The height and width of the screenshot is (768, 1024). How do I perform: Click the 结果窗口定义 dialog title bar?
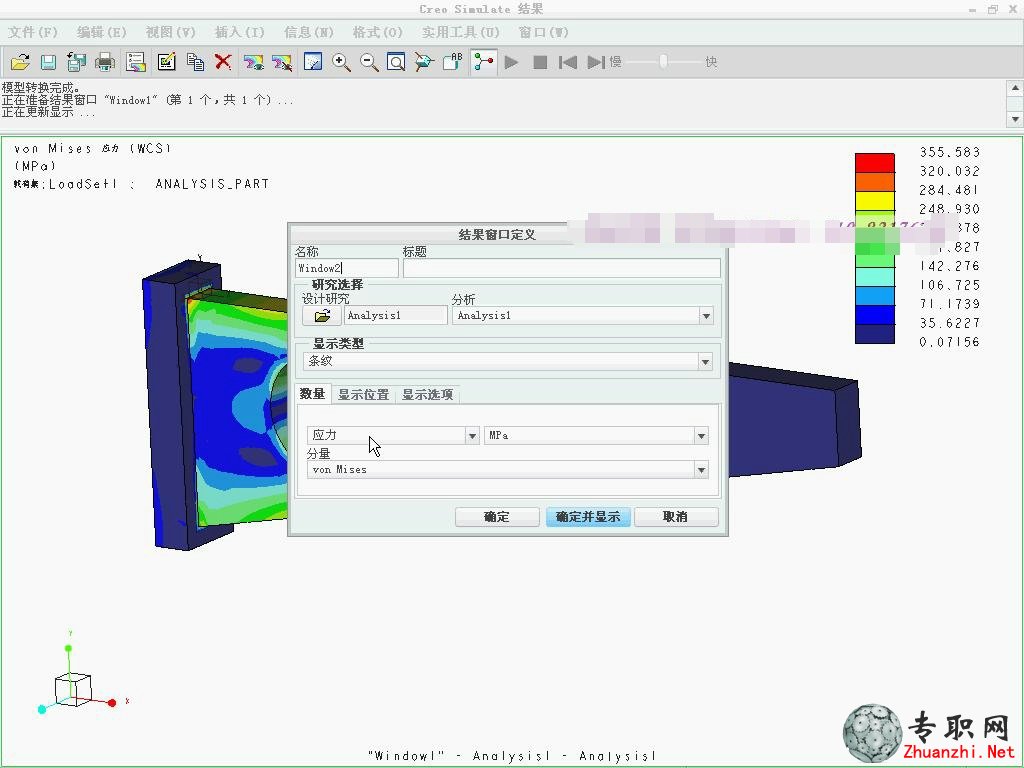coord(496,234)
